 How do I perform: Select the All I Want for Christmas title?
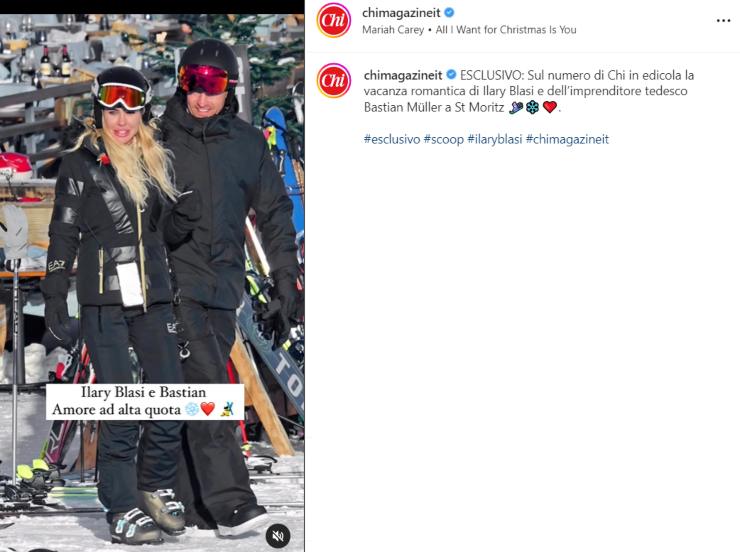pyautogui.click(x=506, y=30)
